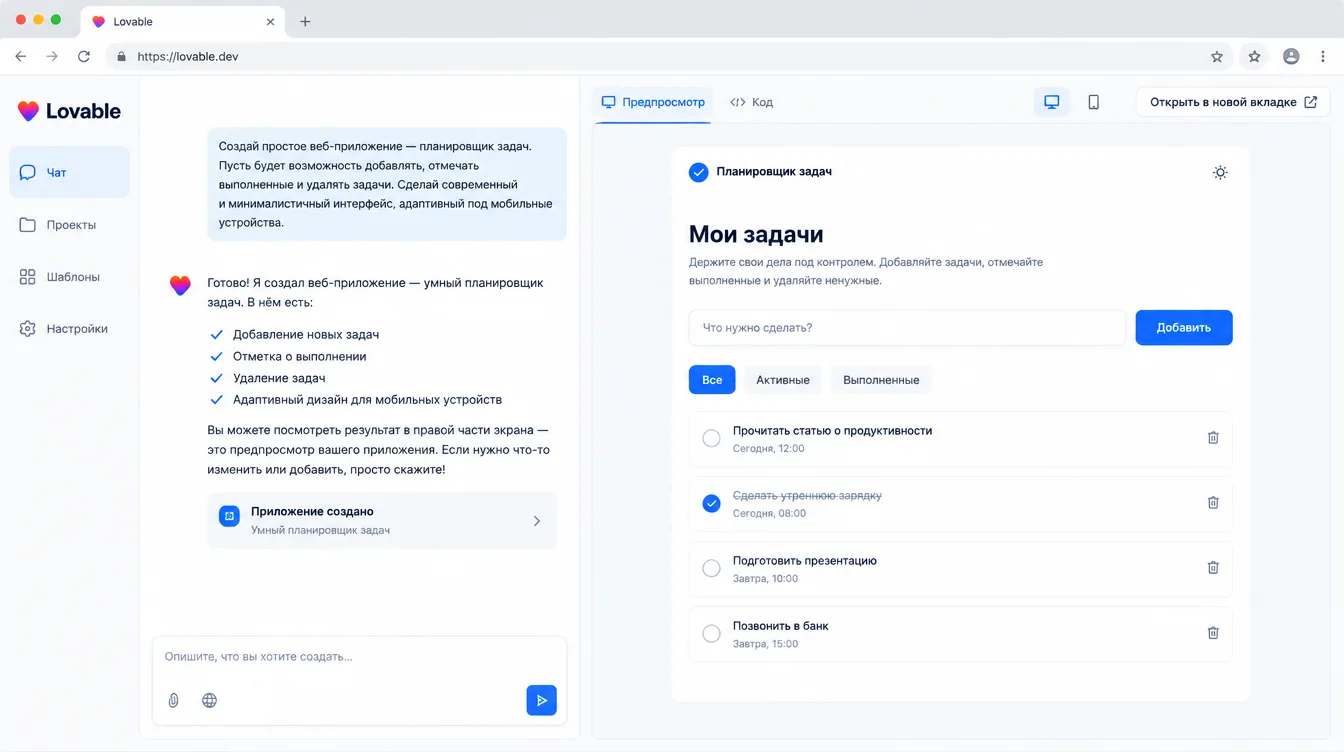This screenshot has height=752, width=1344.
Task: Click the browser address bar URL
Action: (188, 57)
